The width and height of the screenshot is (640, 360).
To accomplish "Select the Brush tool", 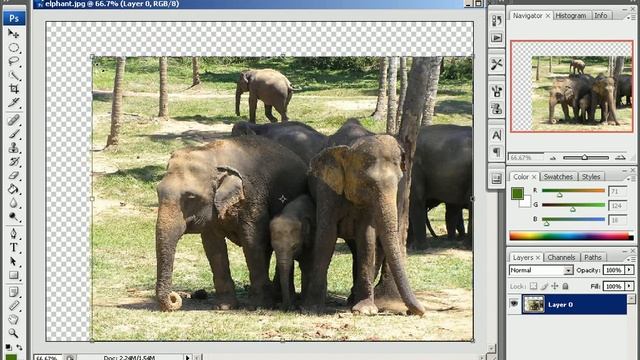I will point(13,133).
